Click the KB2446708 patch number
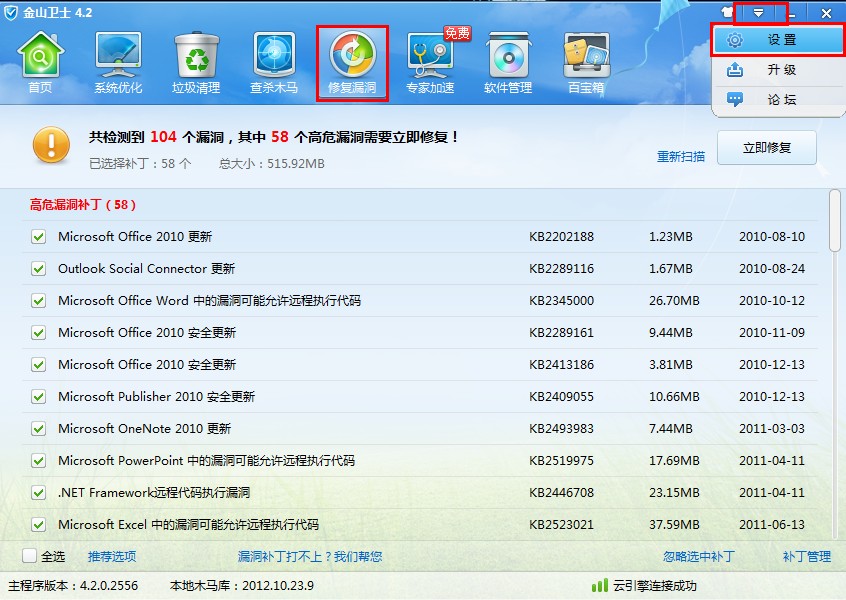The width and height of the screenshot is (846, 600). click(x=561, y=493)
